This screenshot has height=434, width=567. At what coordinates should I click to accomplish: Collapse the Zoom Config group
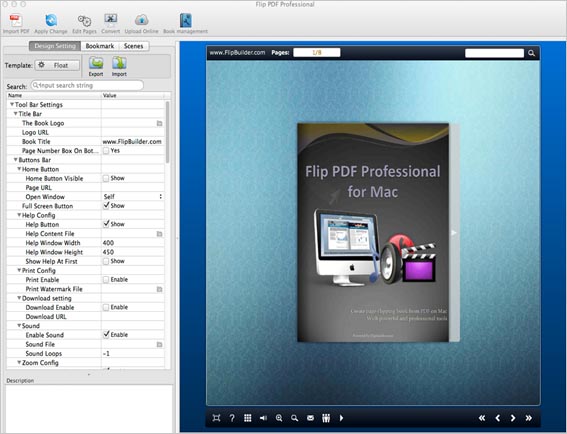click(x=19, y=363)
